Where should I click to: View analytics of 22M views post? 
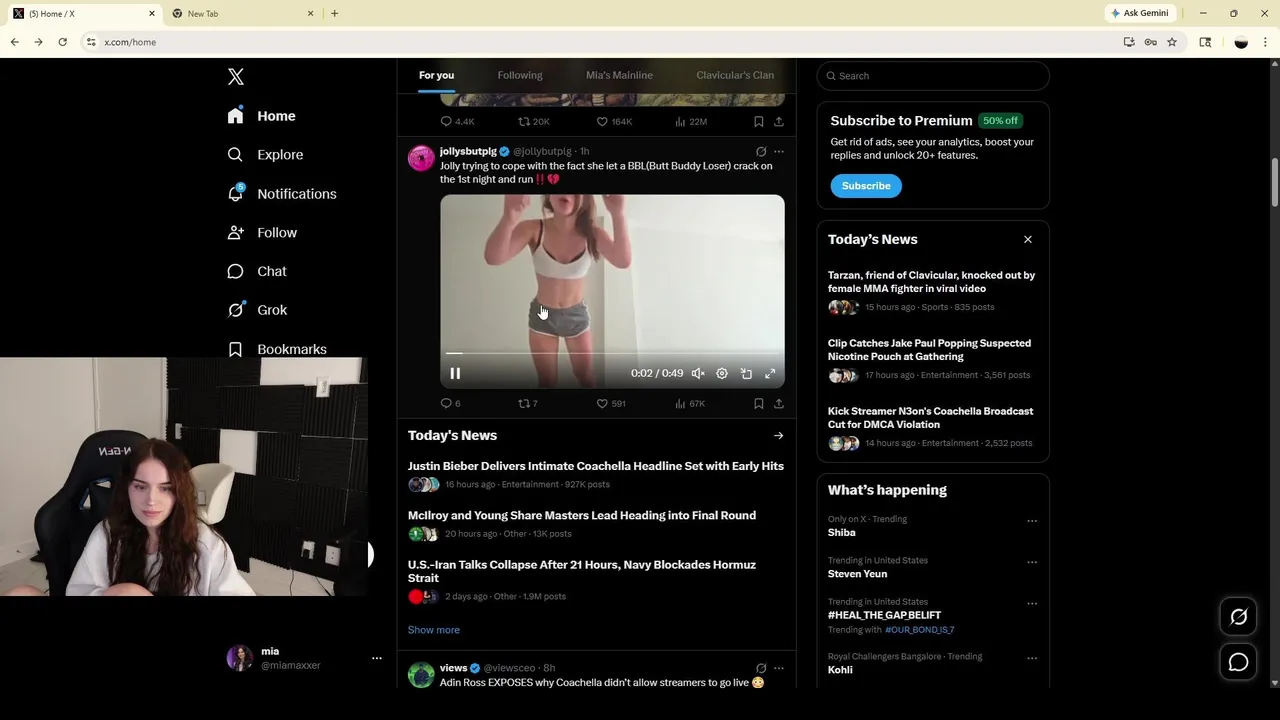691,122
